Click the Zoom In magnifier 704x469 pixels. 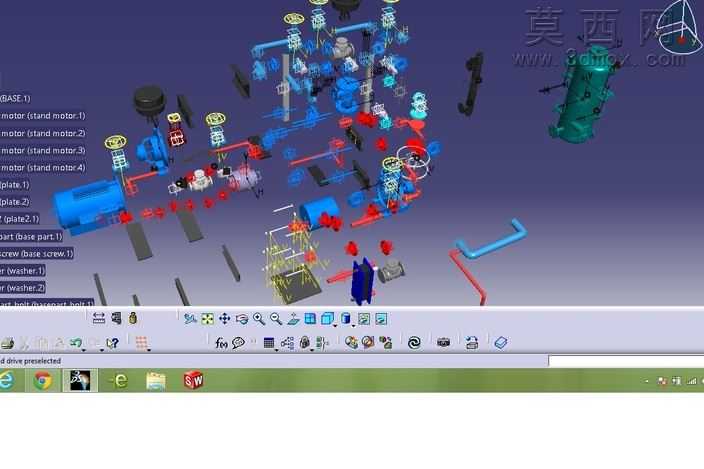point(259,319)
